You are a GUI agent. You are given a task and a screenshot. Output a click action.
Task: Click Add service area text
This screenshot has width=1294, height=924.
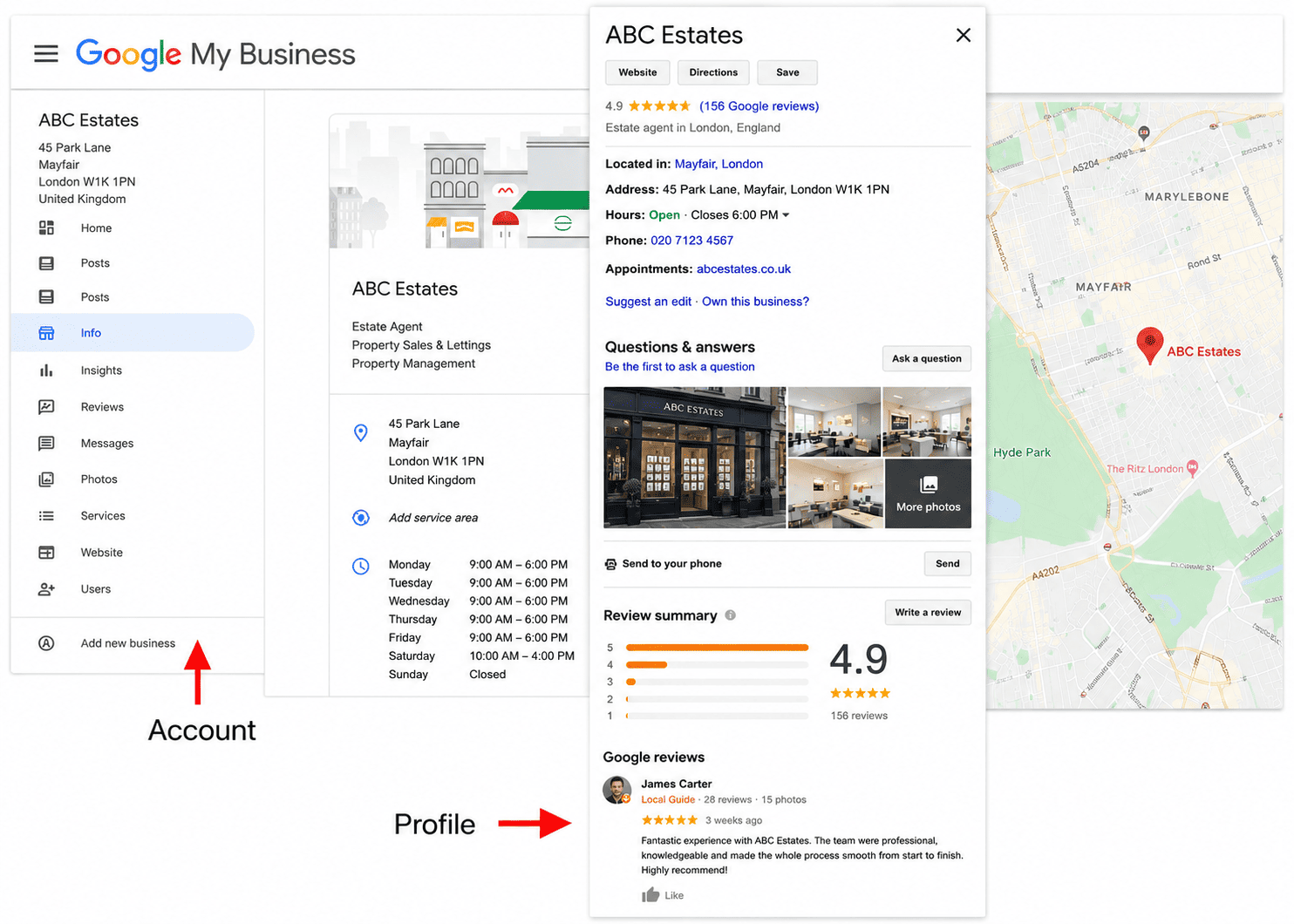(433, 518)
